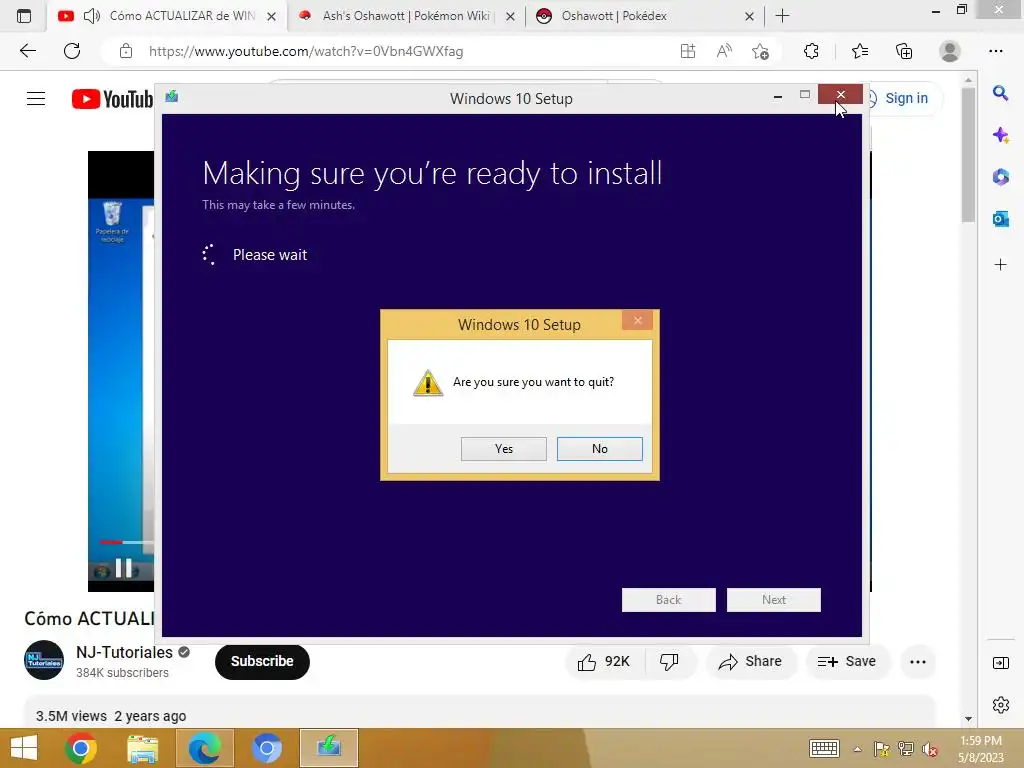The height and width of the screenshot is (768, 1024).
Task: Click the video progress bar
Action: (x=126, y=542)
